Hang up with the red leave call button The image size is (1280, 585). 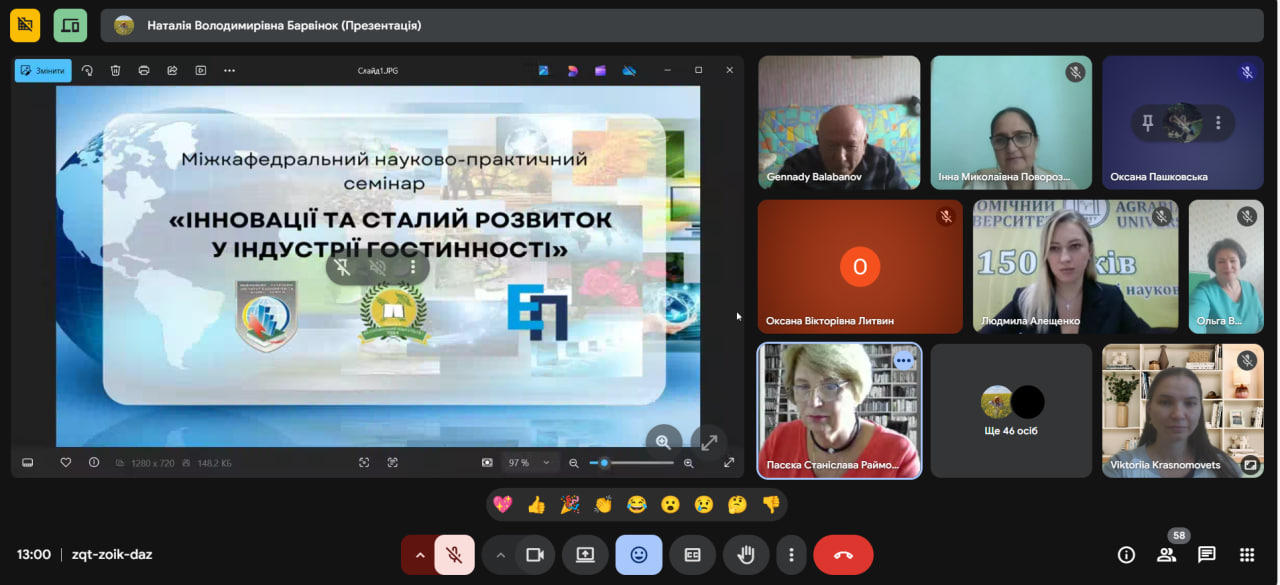pos(843,555)
